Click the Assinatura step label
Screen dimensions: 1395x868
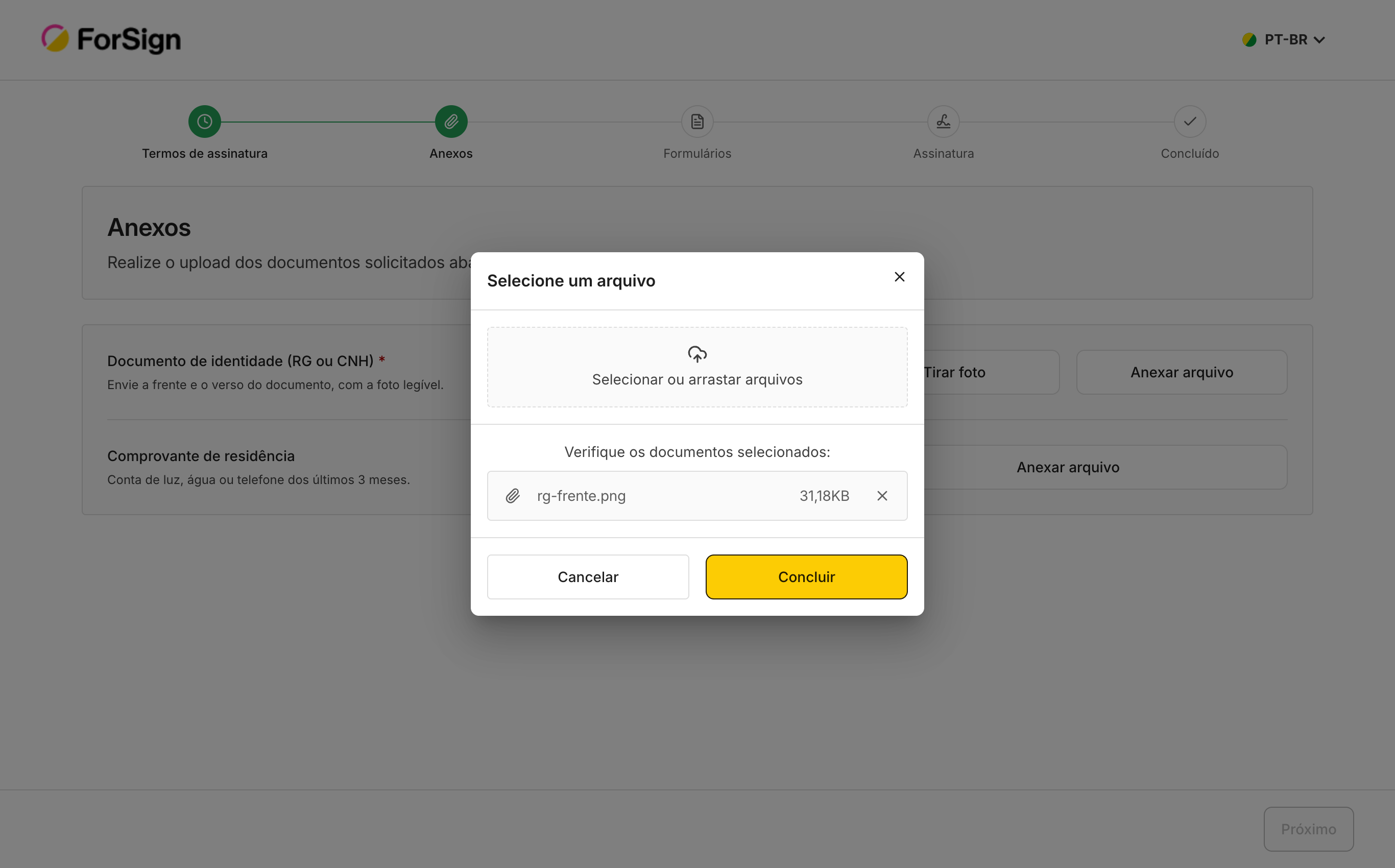coord(943,153)
